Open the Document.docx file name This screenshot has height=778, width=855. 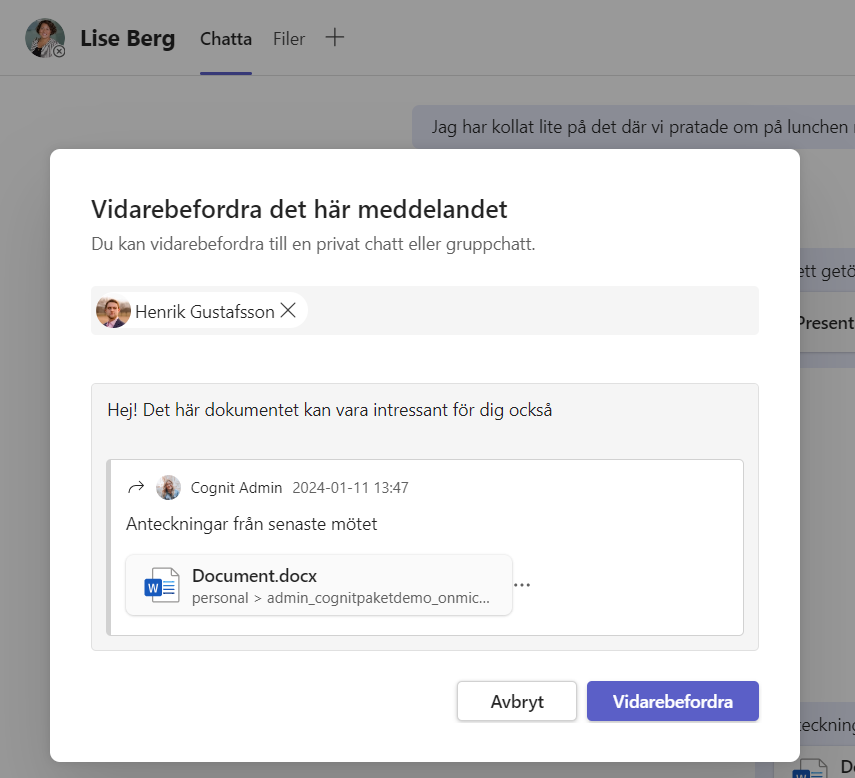tap(254, 576)
